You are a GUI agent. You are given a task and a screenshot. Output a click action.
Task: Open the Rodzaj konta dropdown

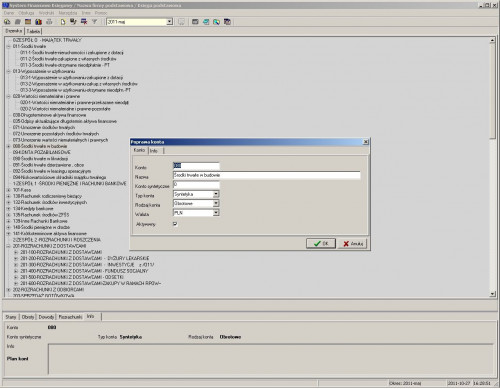pyautogui.click(x=216, y=203)
